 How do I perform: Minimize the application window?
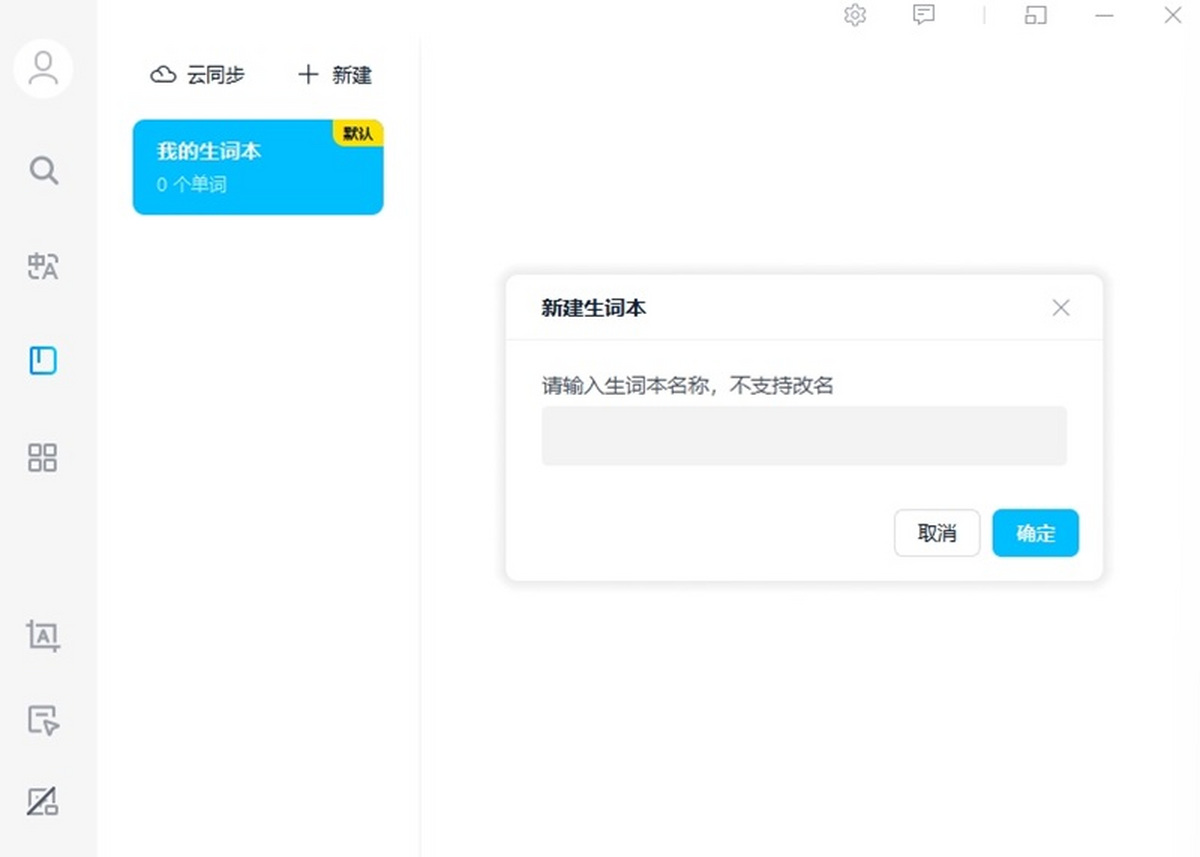(x=1104, y=15)
